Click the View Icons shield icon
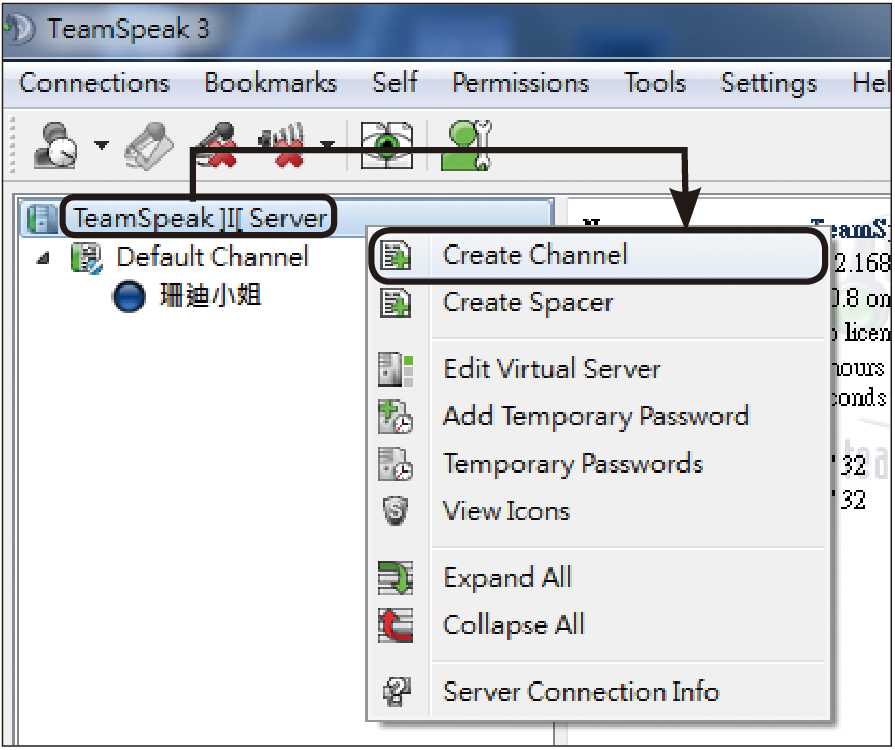This screenshot has height=750, width=895. click(395, 511)
